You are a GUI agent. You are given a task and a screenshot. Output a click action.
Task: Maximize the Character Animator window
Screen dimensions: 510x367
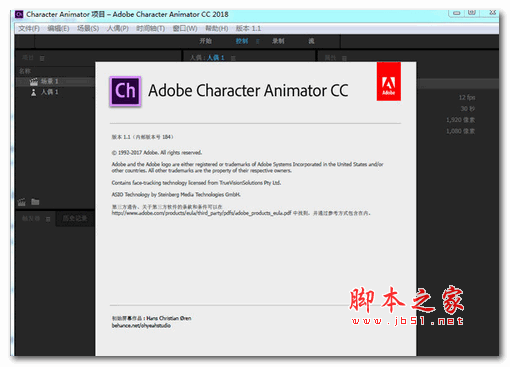point(472,13)
